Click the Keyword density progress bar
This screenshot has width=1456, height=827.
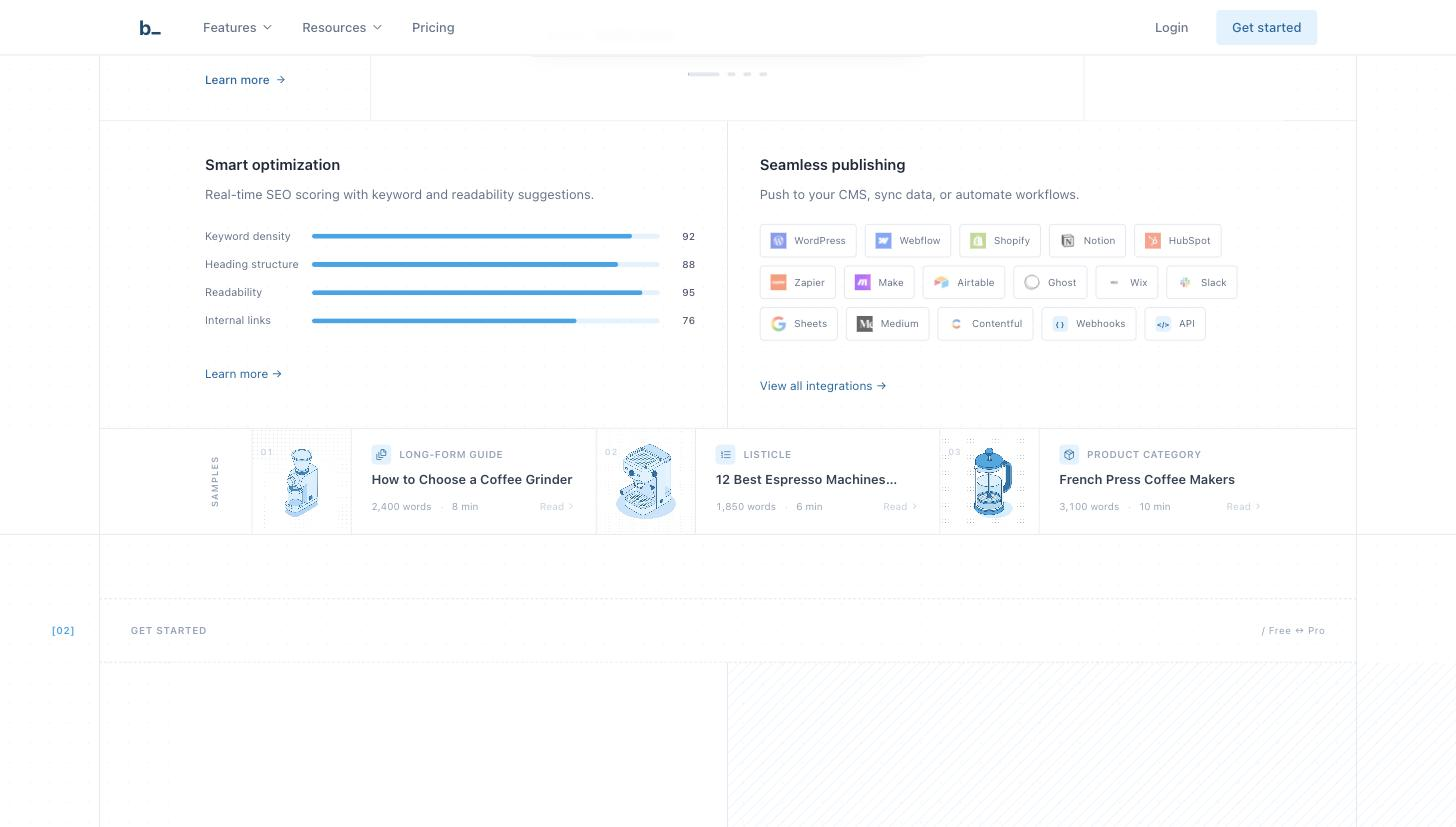486,237
